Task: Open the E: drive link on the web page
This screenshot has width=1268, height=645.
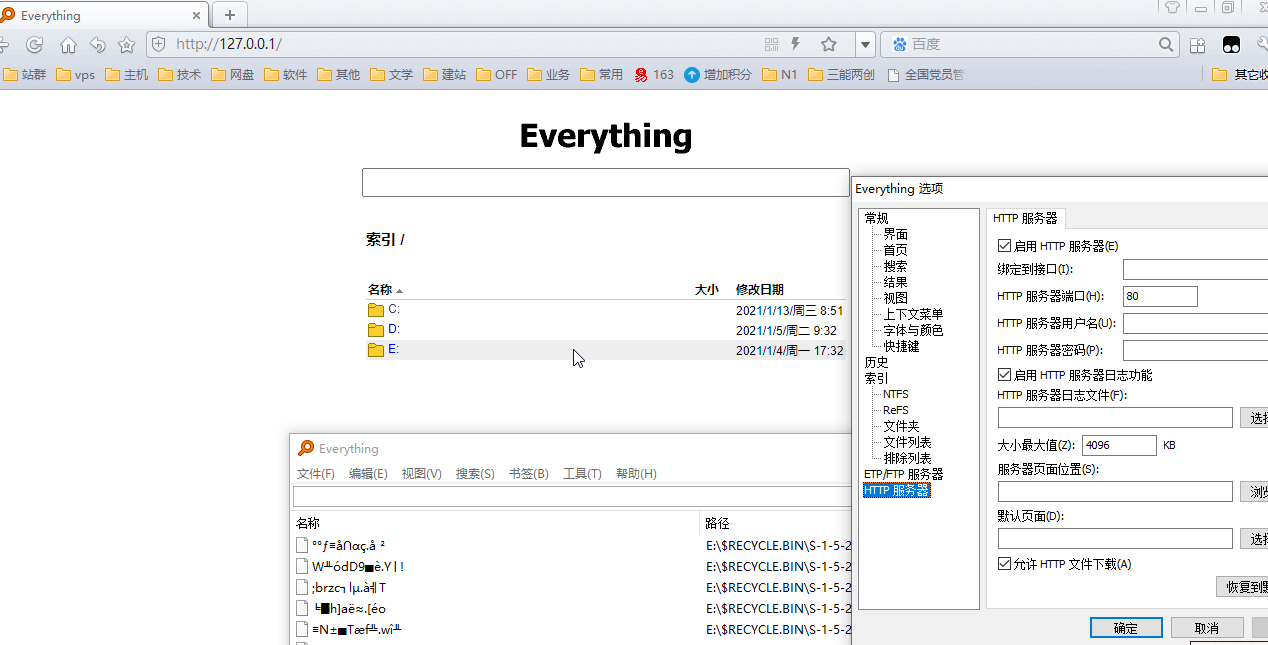Action: (x=394, y=350)
